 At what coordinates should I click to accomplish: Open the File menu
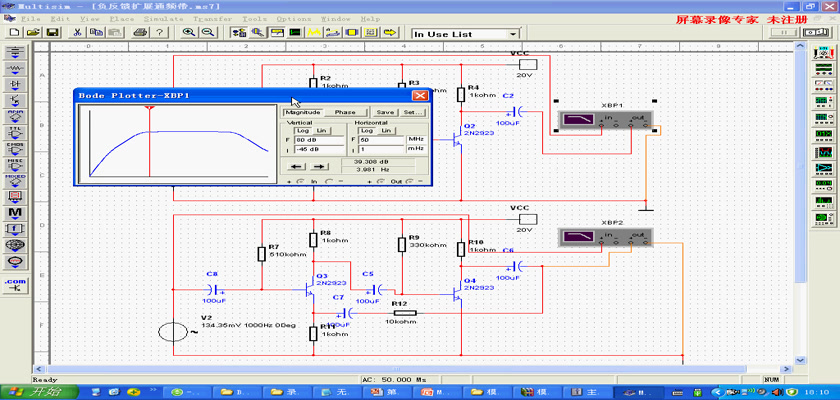click(30, 19)
